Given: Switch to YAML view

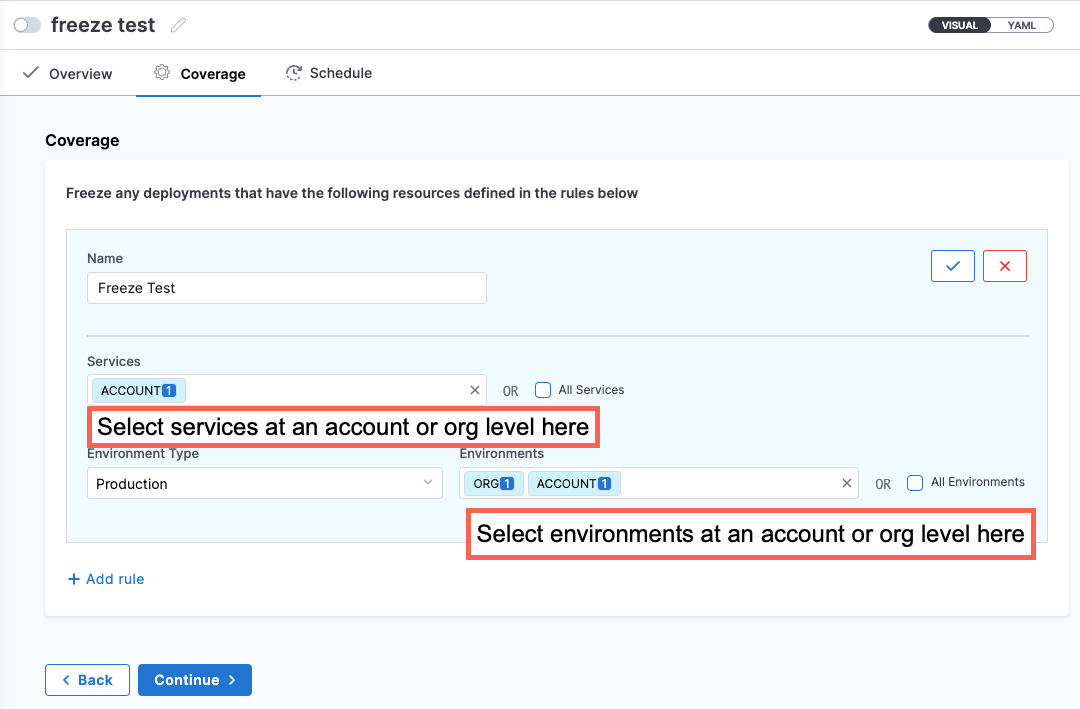Looking at the screenshot, I should 1021,26.
